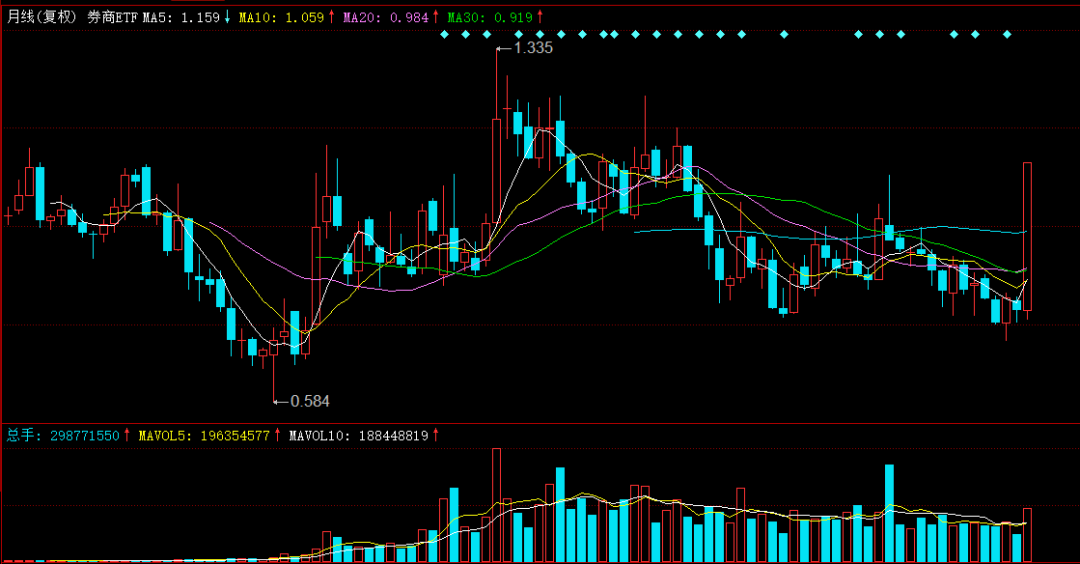Screen dimensions: 1080x564
Task: Click the tallest red hollow volume bar
Action: [x=497, y=505]
